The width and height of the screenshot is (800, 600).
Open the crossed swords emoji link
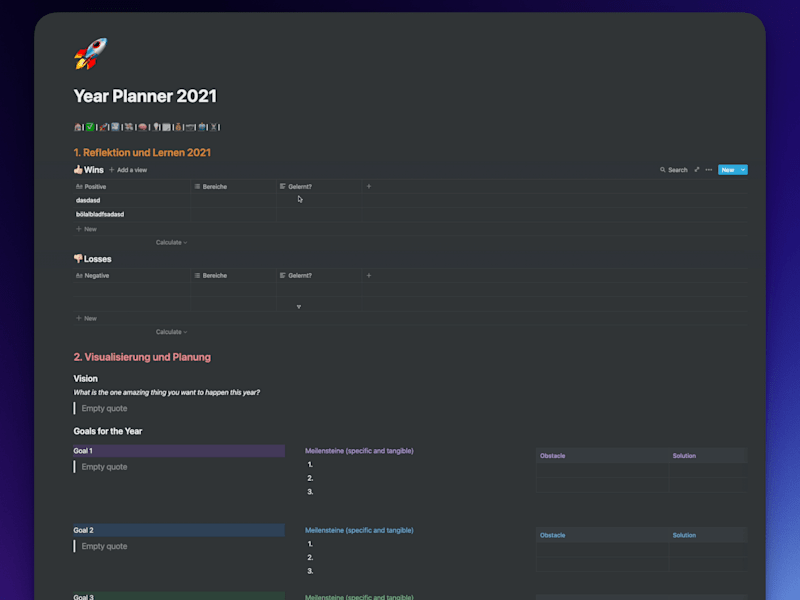point(214,127)
